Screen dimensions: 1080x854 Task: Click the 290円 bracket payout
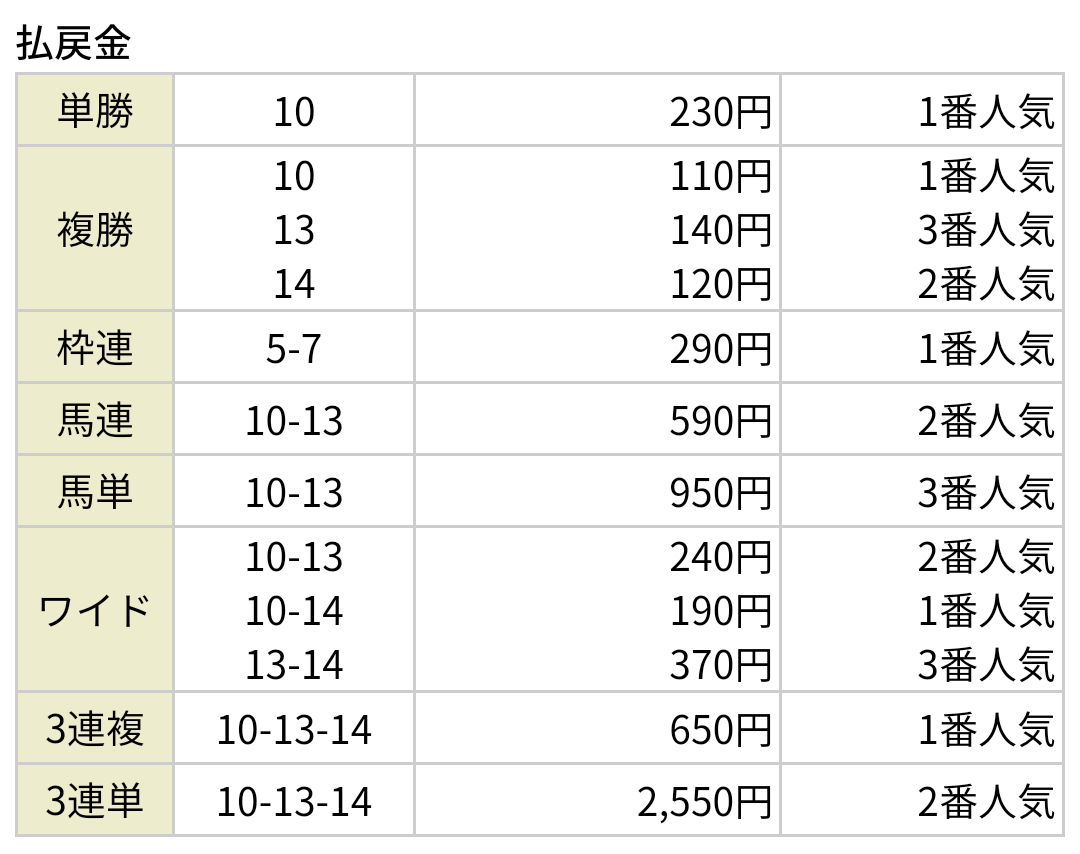pyautogui.click(x=720, y=348)
